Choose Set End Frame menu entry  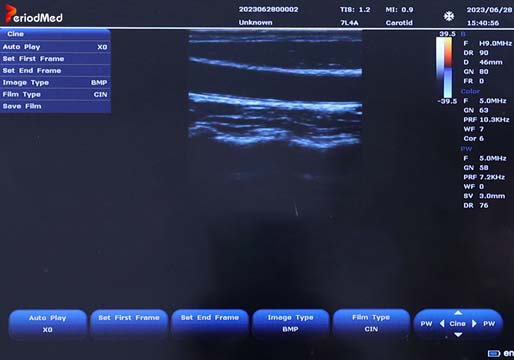click(55, 71)
